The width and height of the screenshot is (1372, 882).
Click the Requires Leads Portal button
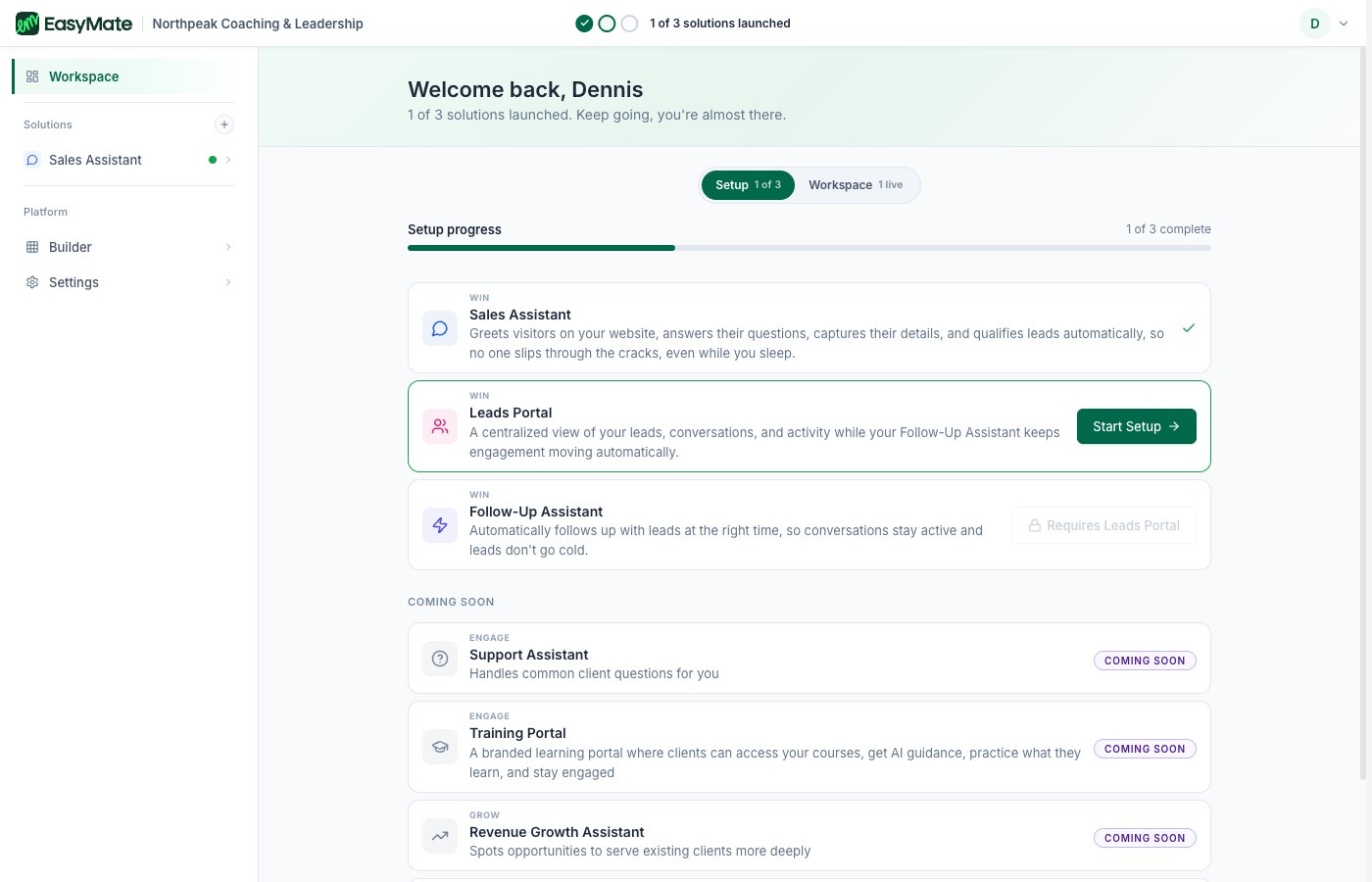tap(1103, 525)
